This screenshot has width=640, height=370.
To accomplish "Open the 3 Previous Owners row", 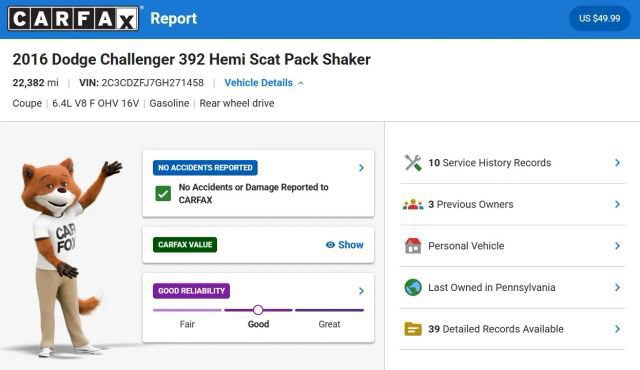I will 512,204.
